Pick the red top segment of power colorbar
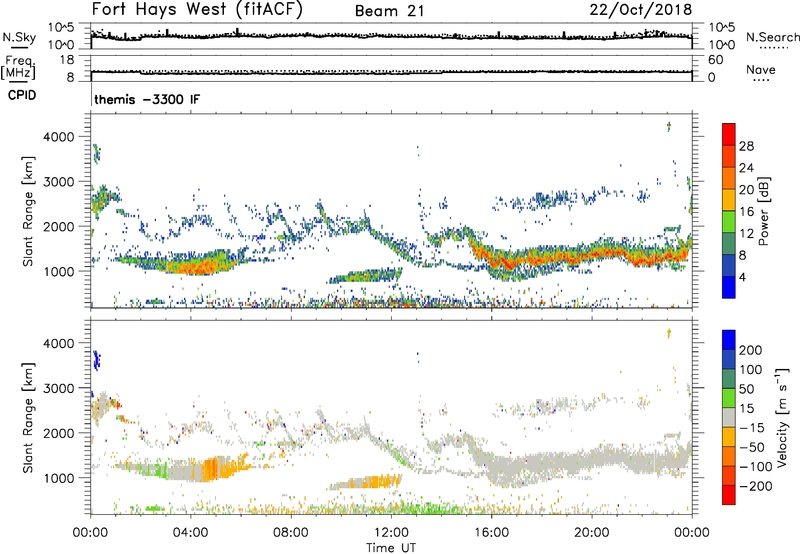This screenshot has width=800, height=554. (729, 135)
